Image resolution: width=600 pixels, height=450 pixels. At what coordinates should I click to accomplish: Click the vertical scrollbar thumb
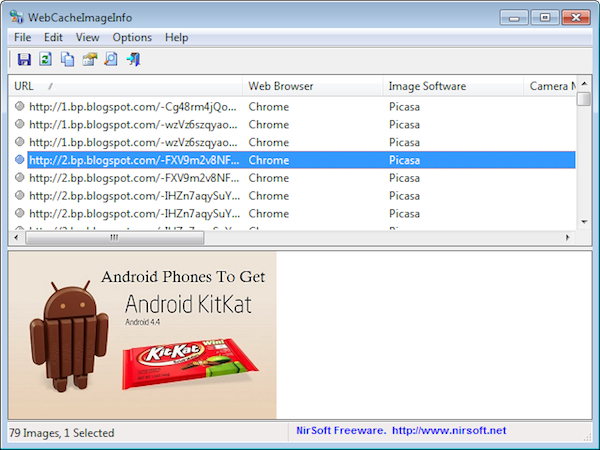pos(584,98)
